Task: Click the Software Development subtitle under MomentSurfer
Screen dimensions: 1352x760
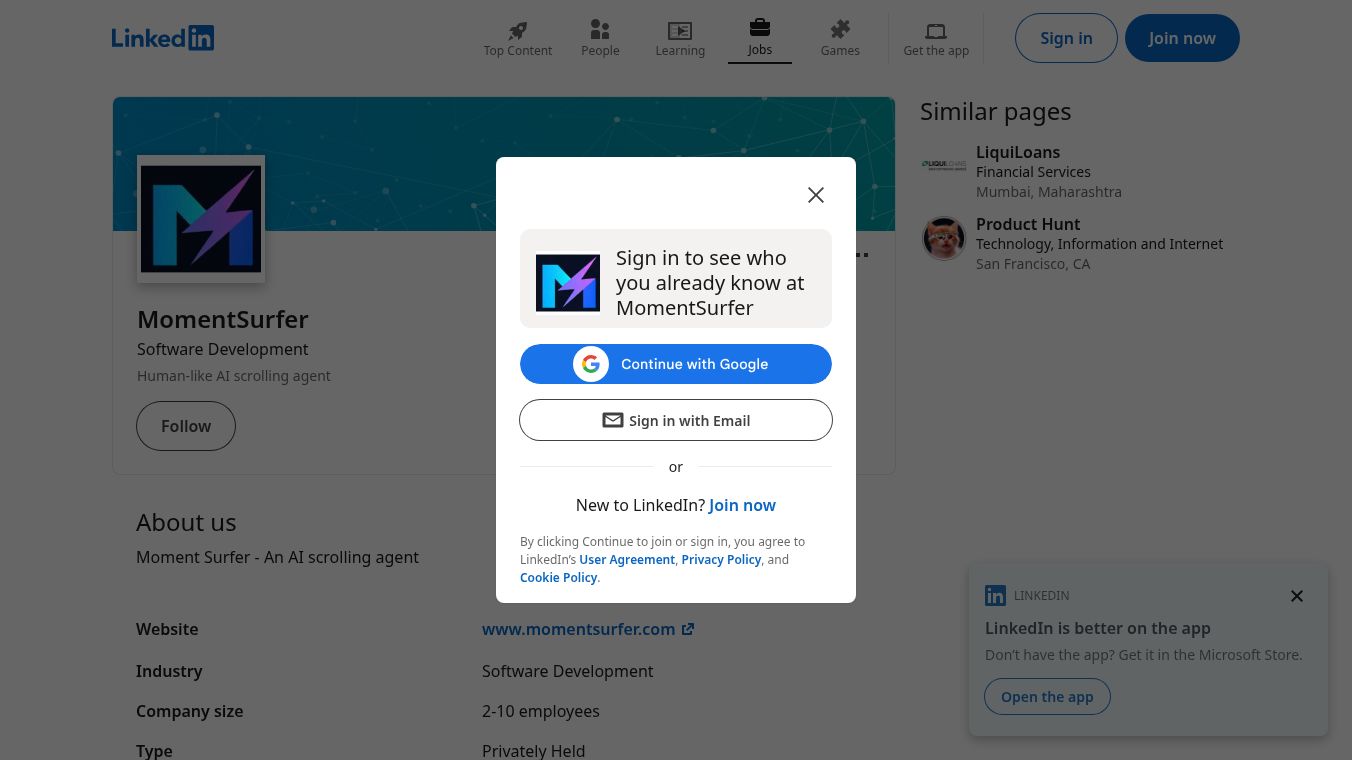Action: pyautogui.click(x=222, y=349)
